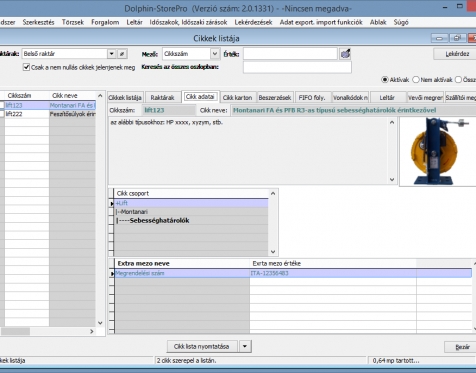Switch to the Cikk karton tab
Image resolution: width=476 pixels, height=373 pixels.
point(237,97)
